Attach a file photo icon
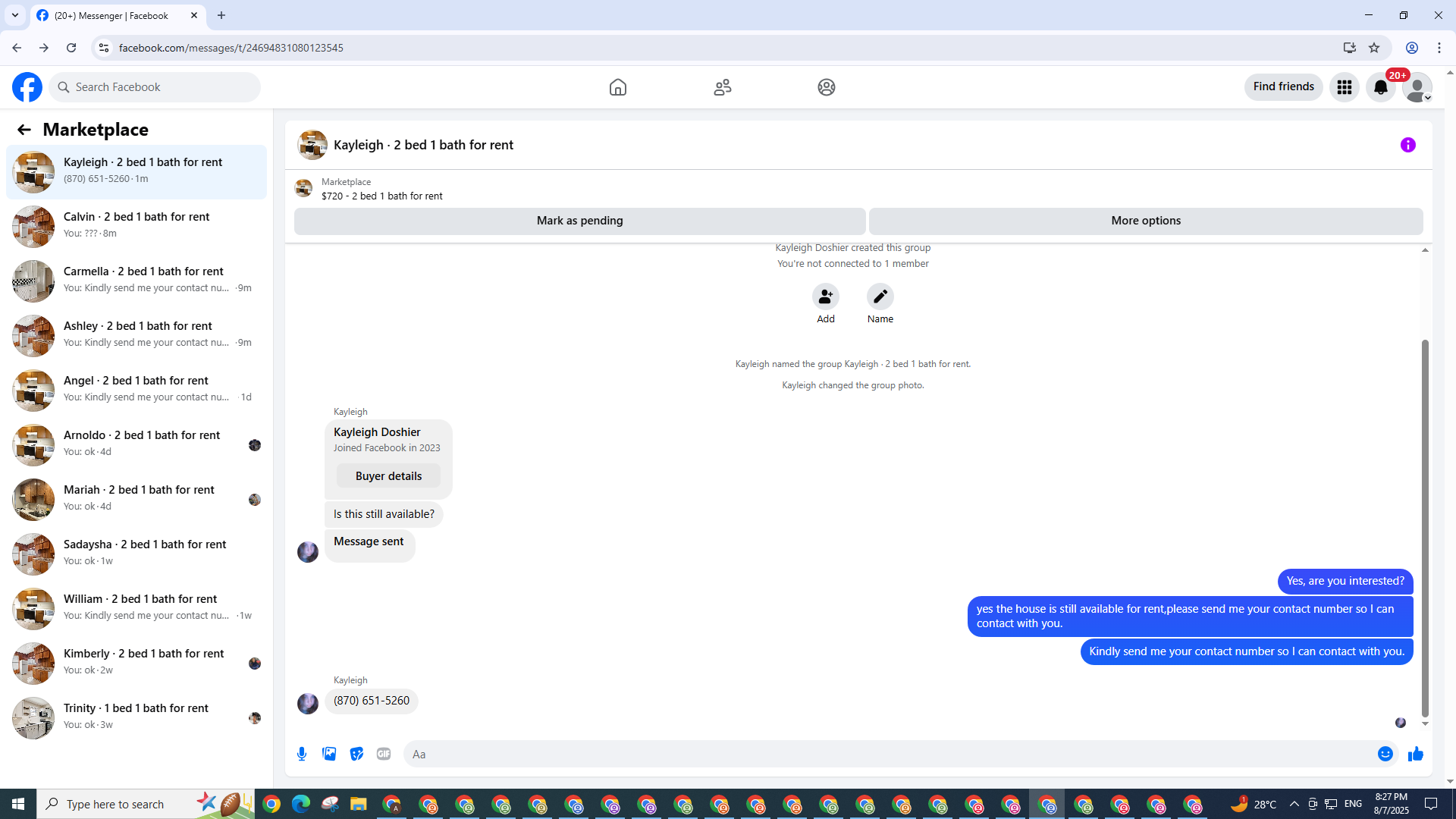 pyautogui.click(x=329, y=754)
